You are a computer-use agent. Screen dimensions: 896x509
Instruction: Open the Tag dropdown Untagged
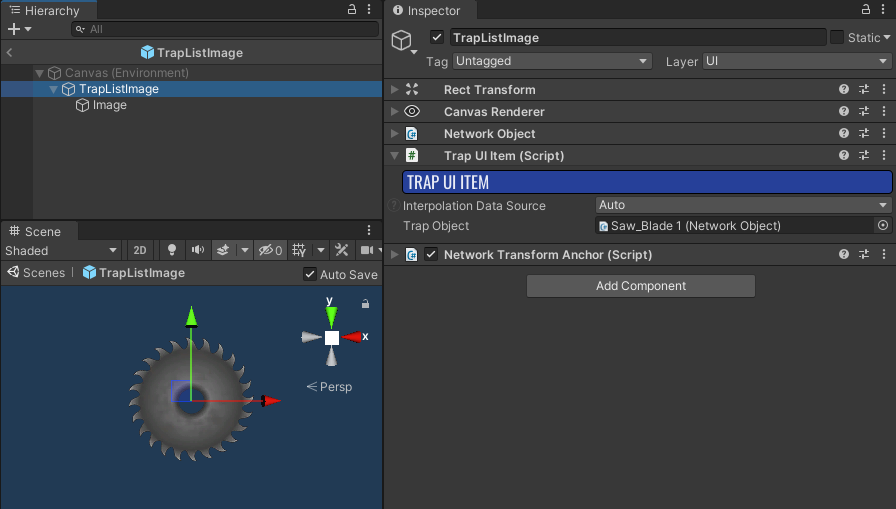552,61
